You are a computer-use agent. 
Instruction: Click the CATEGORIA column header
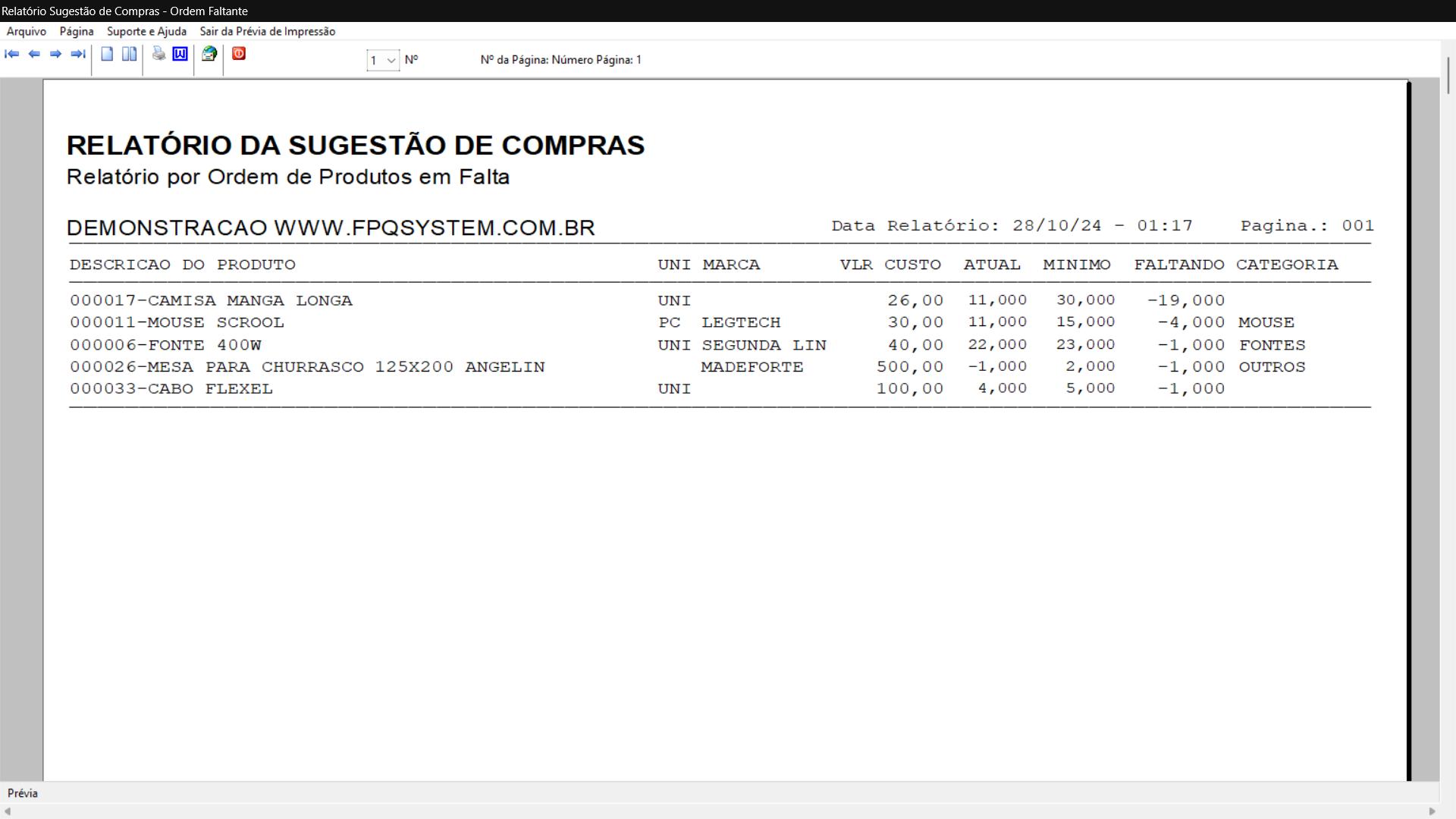click(x=1287, y=265)
